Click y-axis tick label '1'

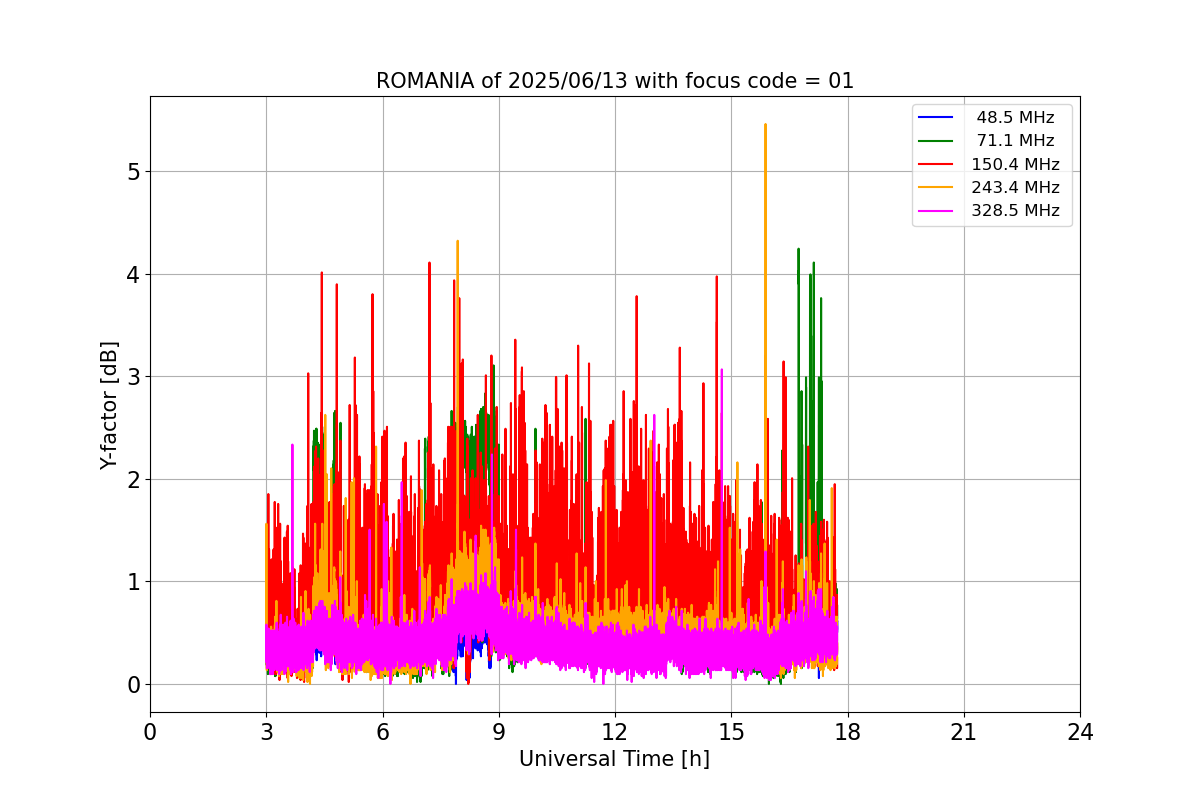pyautogui.click(x=132, y=582)
